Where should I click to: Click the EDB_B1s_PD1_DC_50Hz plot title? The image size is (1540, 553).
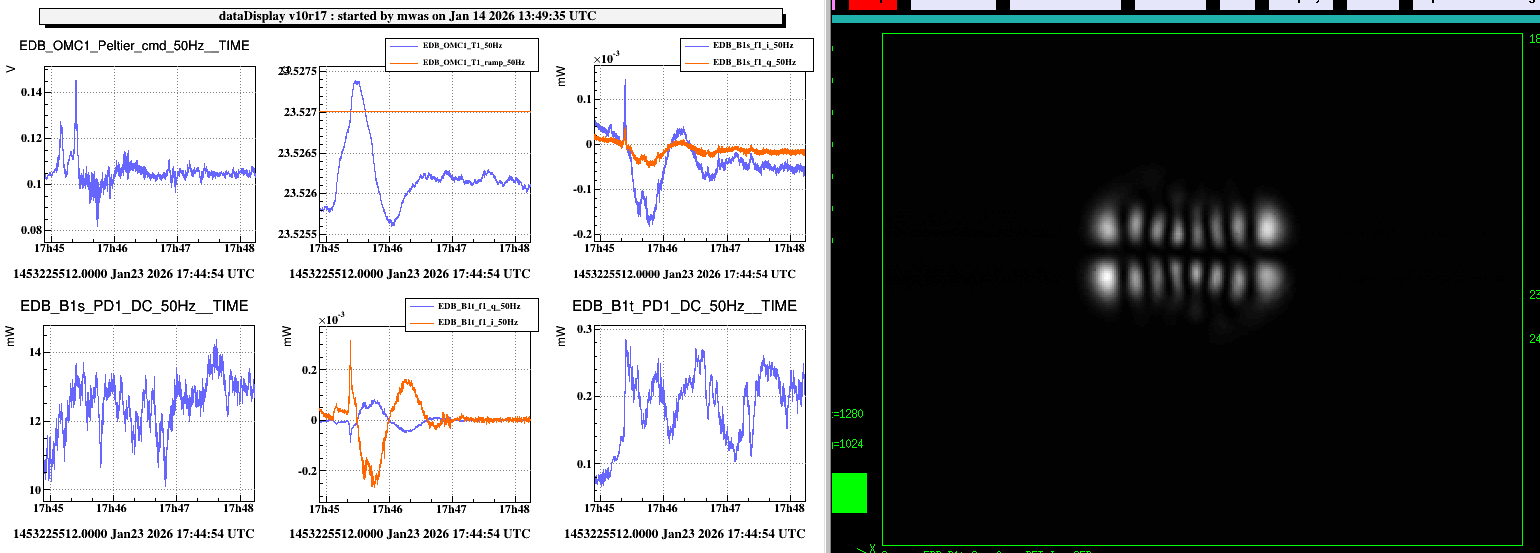coord(134,306)
